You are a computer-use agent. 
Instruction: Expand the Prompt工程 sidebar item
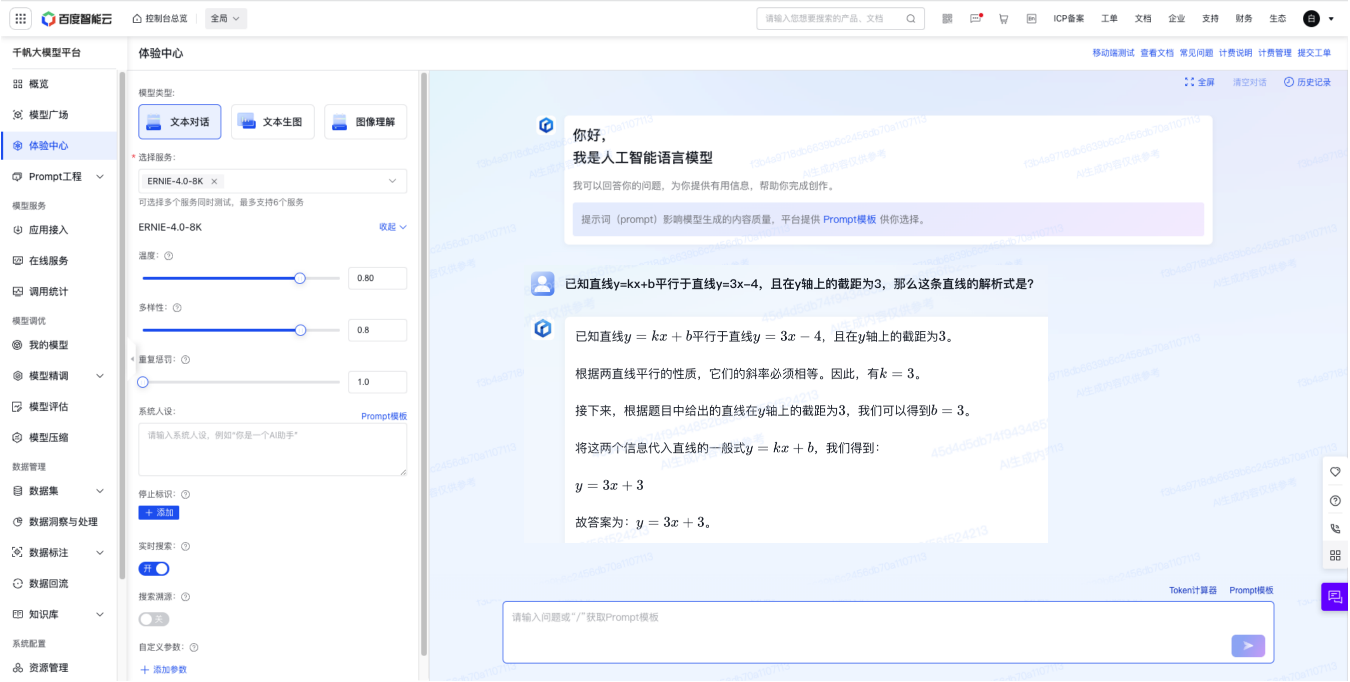point(100,177)
